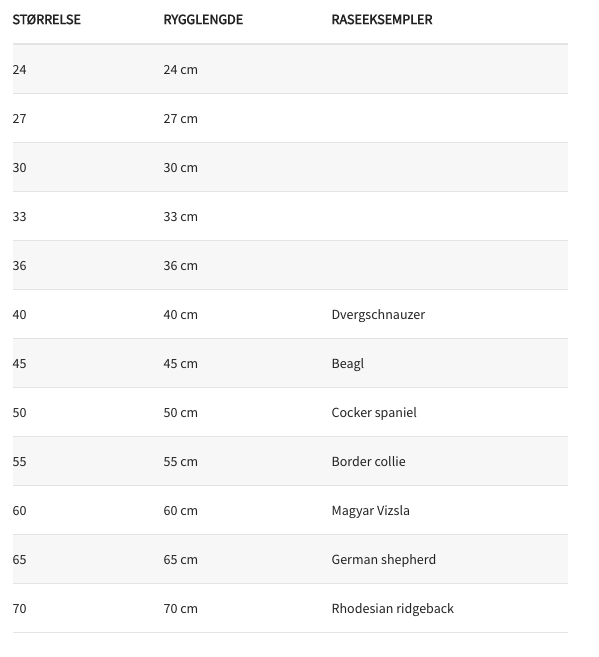This screenshot has width=599, height=657.
Task: Select the size 45 cell
Action: (x=19, y=364)
